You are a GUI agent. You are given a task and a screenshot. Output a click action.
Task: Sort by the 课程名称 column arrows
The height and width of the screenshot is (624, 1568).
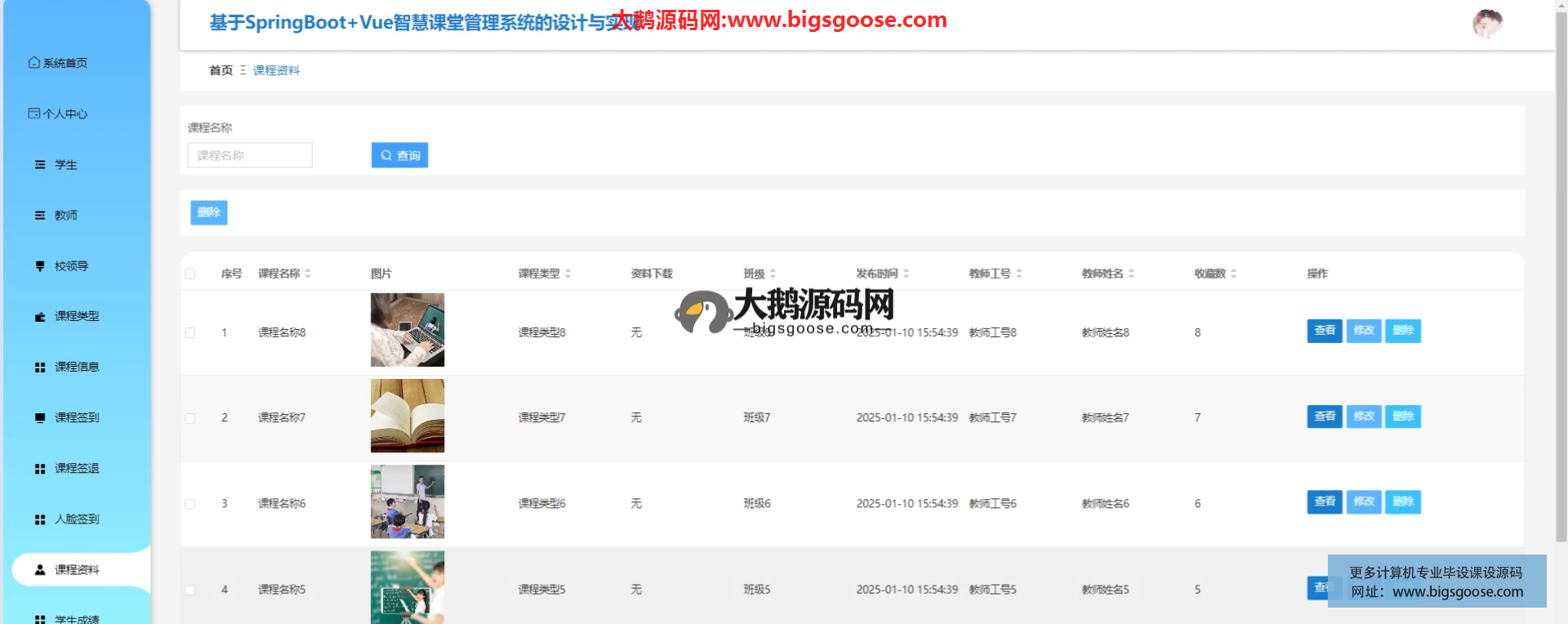[308, 274]
